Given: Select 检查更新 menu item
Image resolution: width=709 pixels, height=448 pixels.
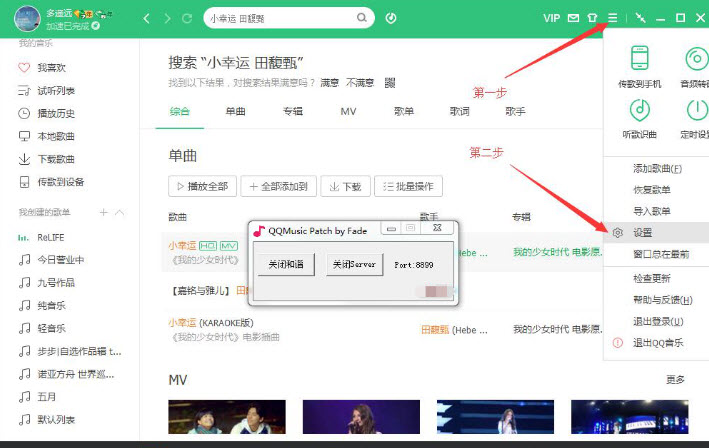Looking at the screenshot, I should click(x=652, y=278).
